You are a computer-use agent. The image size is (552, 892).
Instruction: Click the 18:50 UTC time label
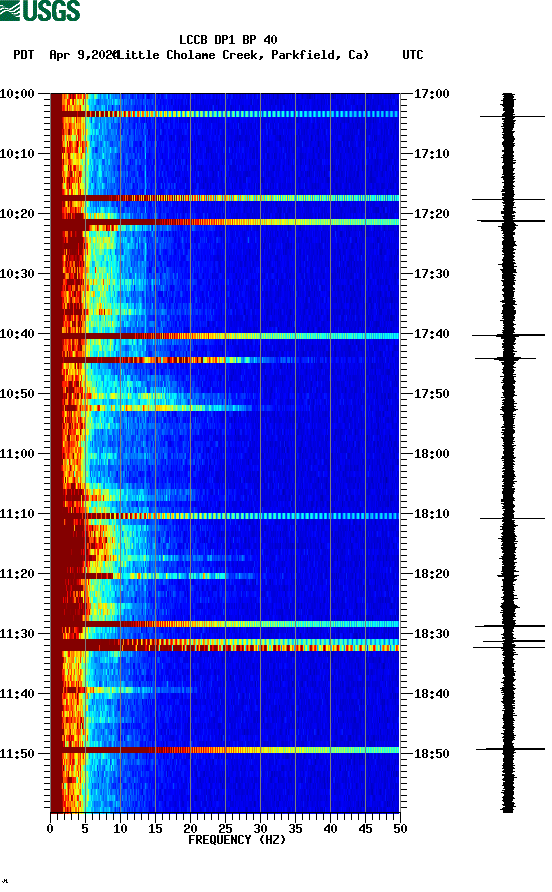[431, 754]
